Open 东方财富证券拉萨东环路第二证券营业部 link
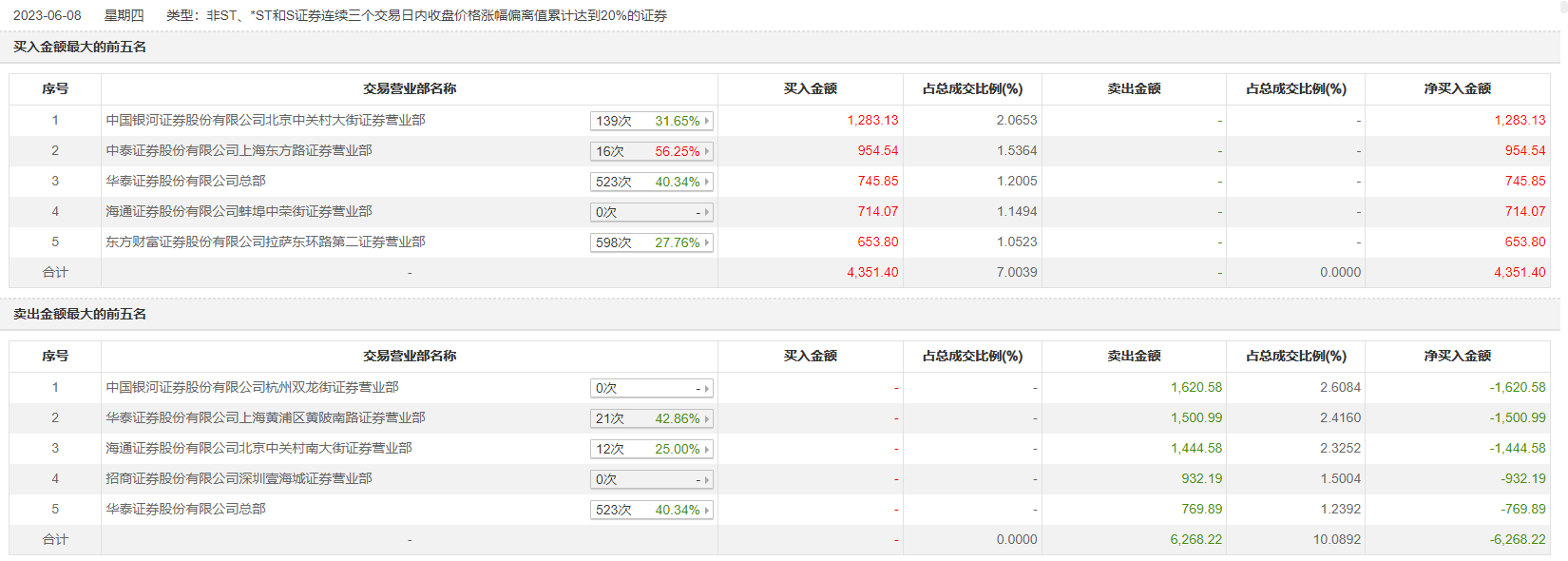This screenshot has width=1568, height=561. pos(265,242)
